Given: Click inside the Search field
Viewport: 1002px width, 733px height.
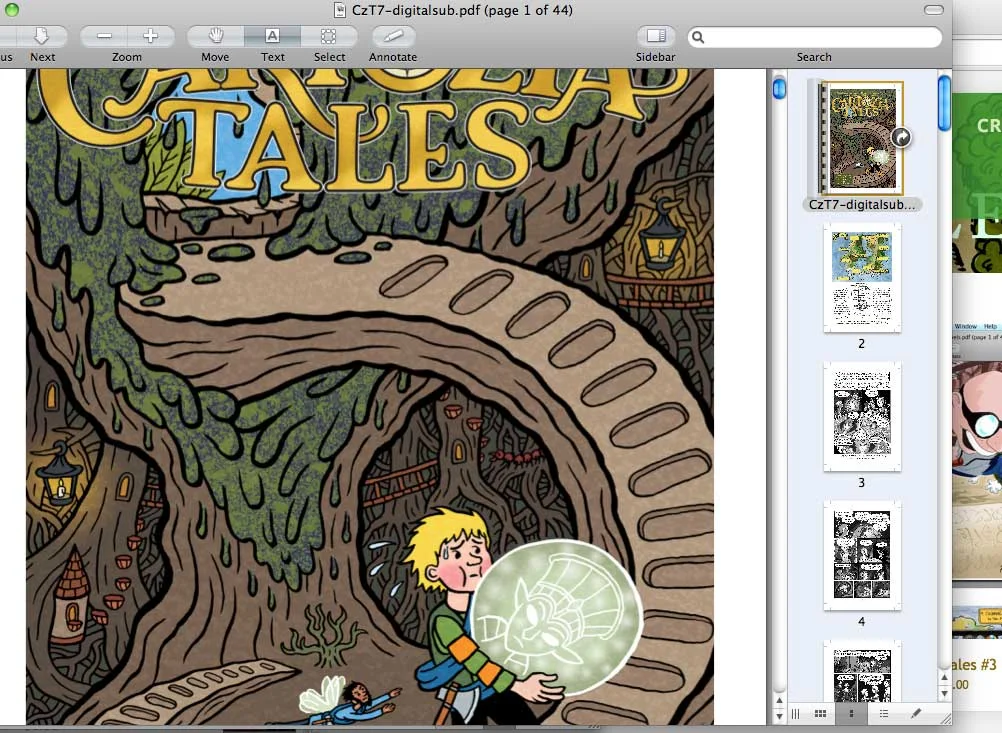Looking at the screenshot, I should coord(815,37).
